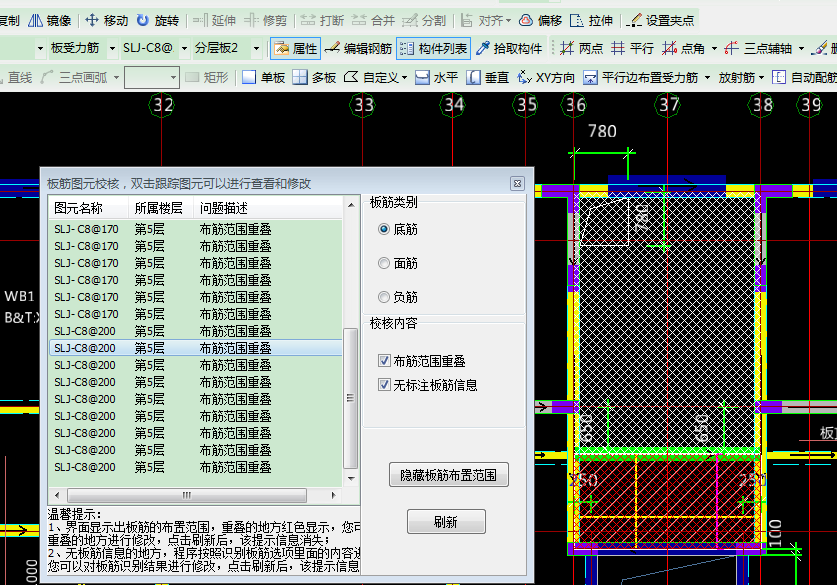Click 平行边布置受力筋 tool
Viewport: 837px width, 585px height.
(x=641, y=78)
